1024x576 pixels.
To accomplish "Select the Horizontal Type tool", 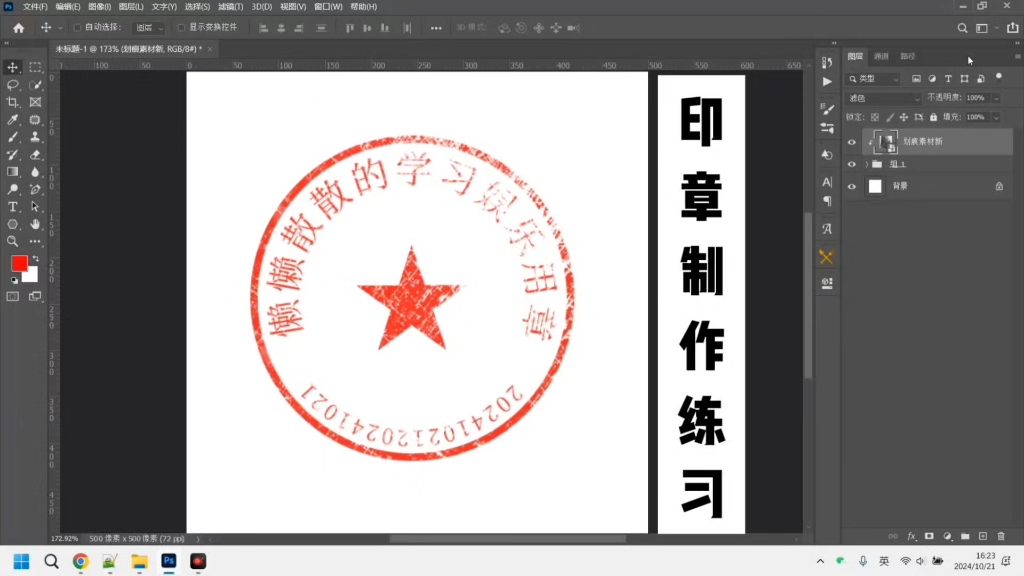I will tap(12, 207).
